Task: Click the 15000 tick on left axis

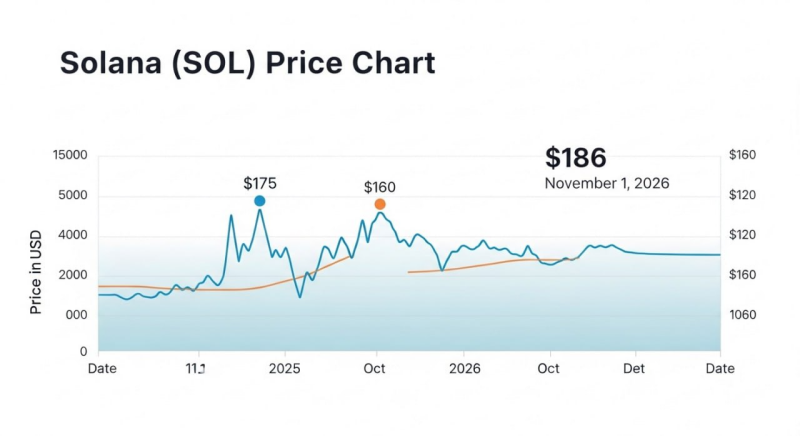Action: pos(70,155)
